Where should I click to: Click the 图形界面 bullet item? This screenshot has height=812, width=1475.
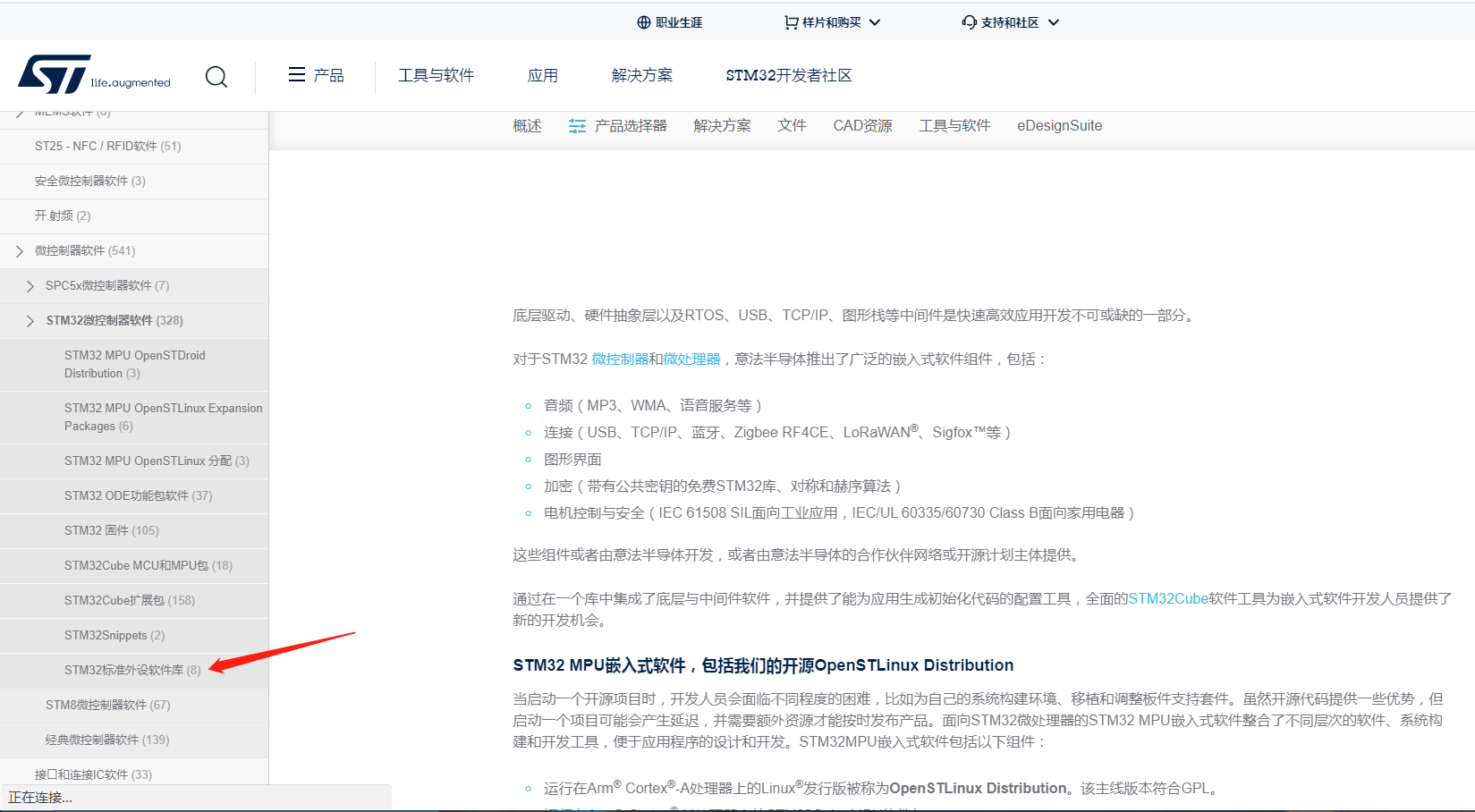[x=572, y=459]
